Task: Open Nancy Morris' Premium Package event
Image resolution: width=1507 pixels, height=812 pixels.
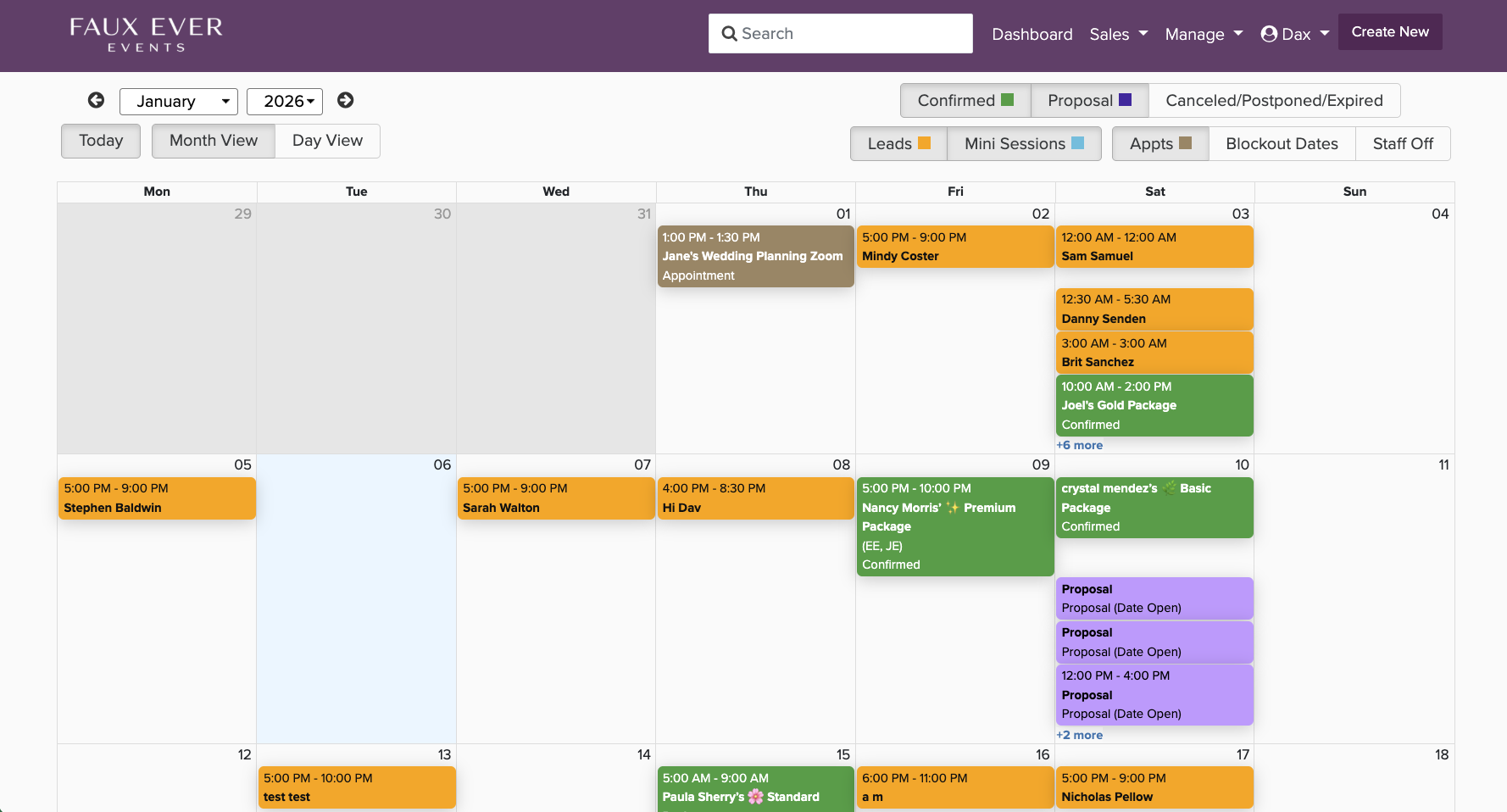Action: (x=954, y=526)
